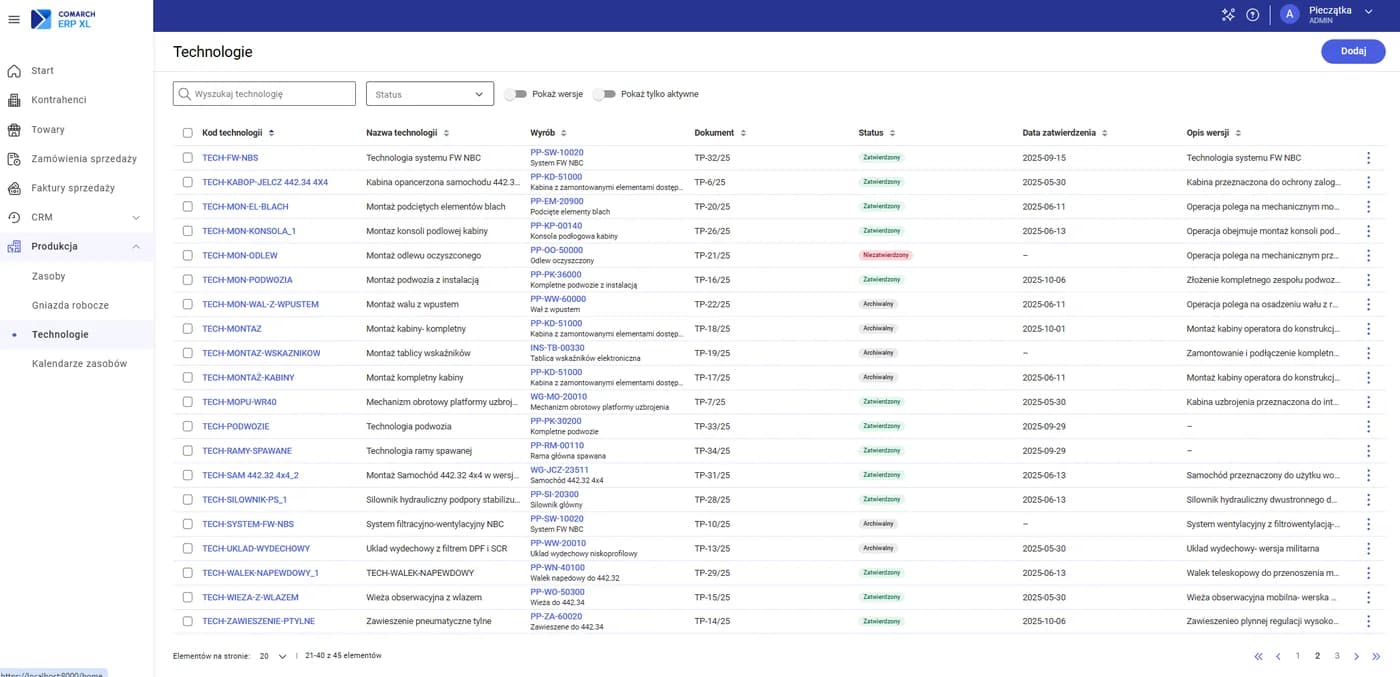Go to the next page arrow
The width and height of the screenshot is (1400, 677).
1356,656
